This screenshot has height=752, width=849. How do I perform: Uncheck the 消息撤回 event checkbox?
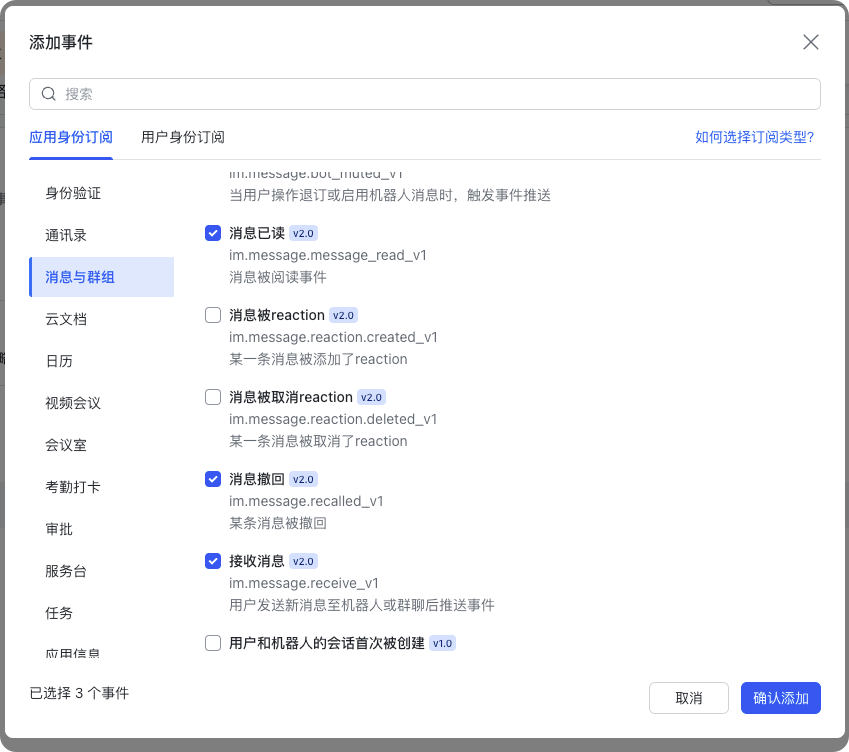tap(213, 479)
